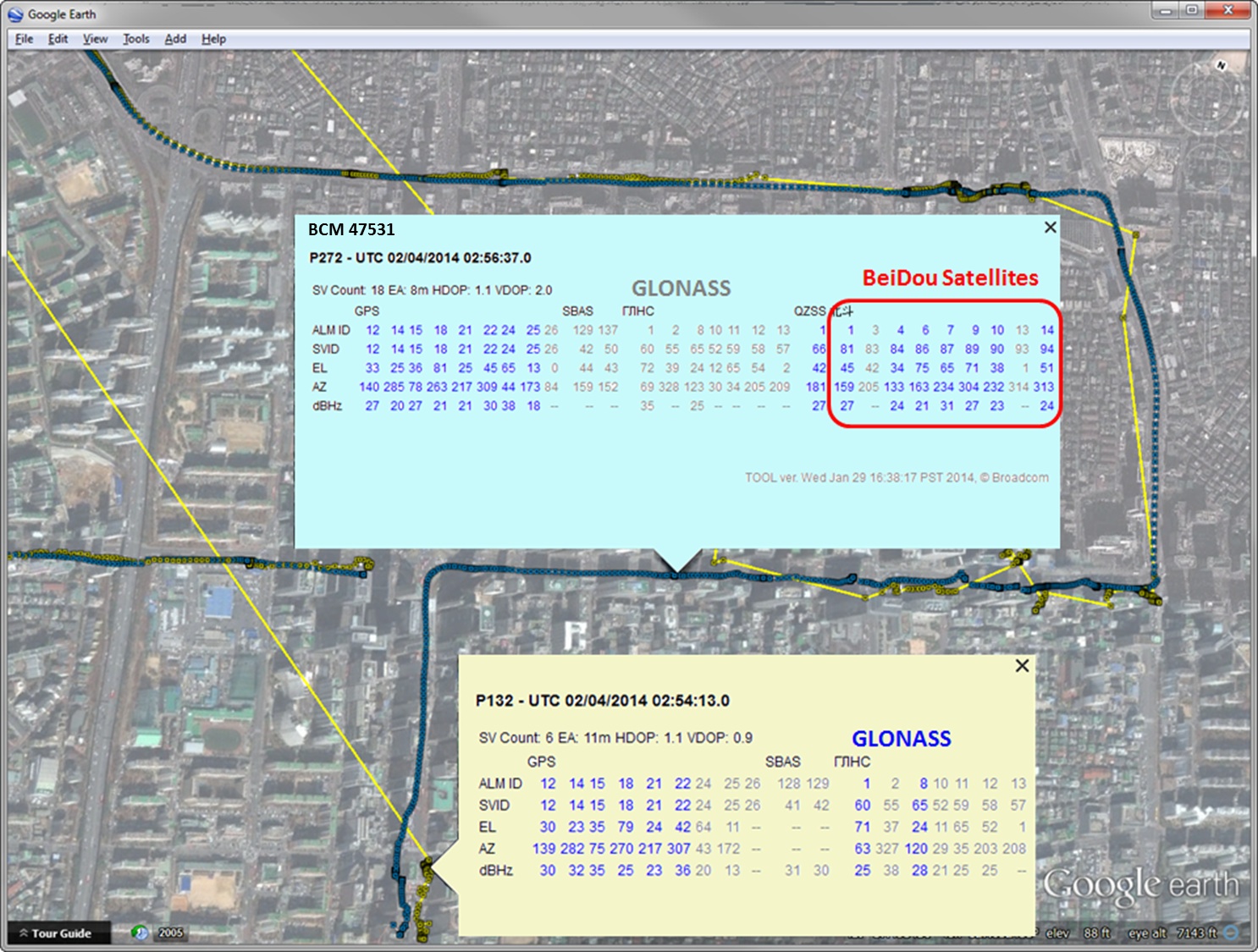Click the compass N north indicator
Screen dimensions: 1258x952
(x=1222, y=65)
